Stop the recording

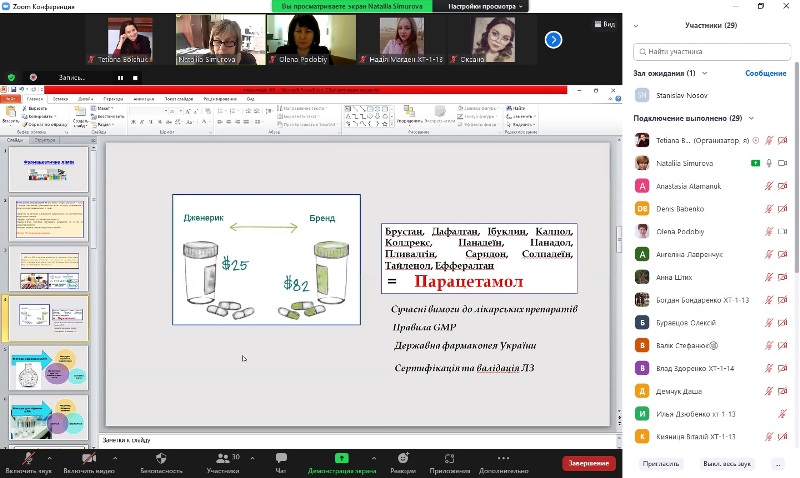[x=133, y=77]
